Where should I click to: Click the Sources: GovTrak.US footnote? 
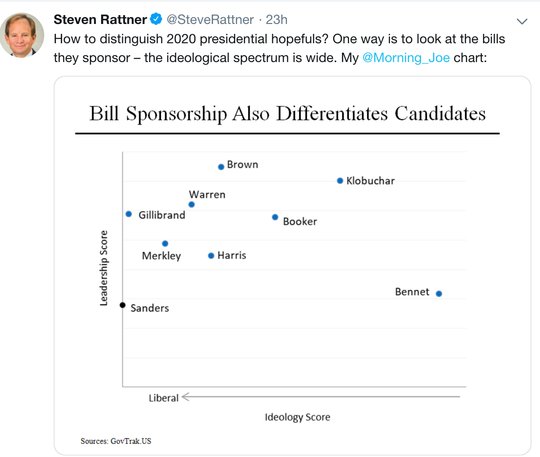click(x=116, y=441)
